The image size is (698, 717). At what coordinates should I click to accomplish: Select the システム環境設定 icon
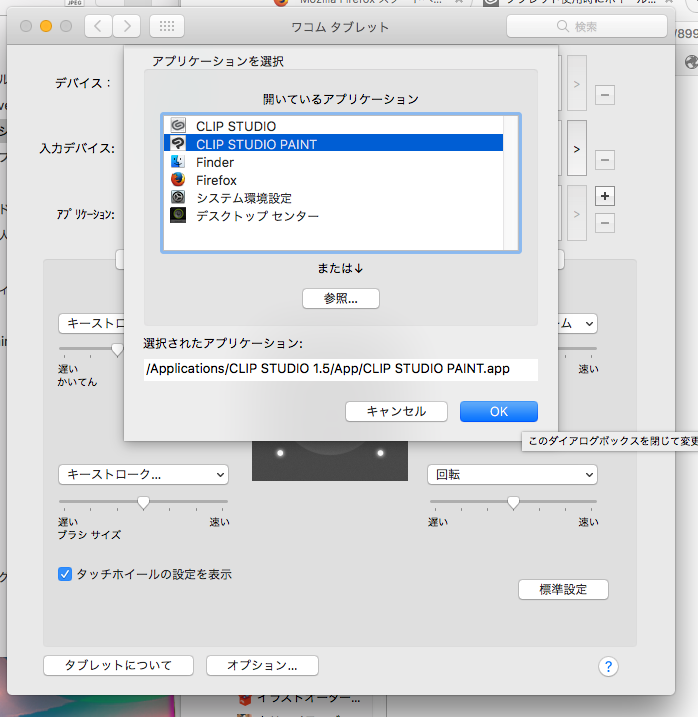click(178, 198)
